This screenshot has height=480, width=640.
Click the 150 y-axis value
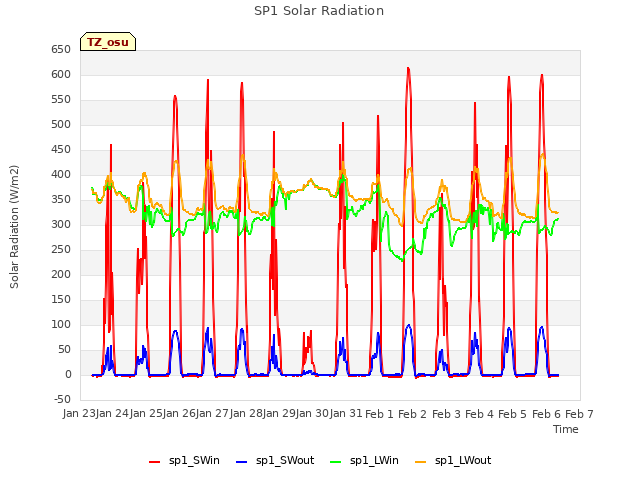coord(61,300)
